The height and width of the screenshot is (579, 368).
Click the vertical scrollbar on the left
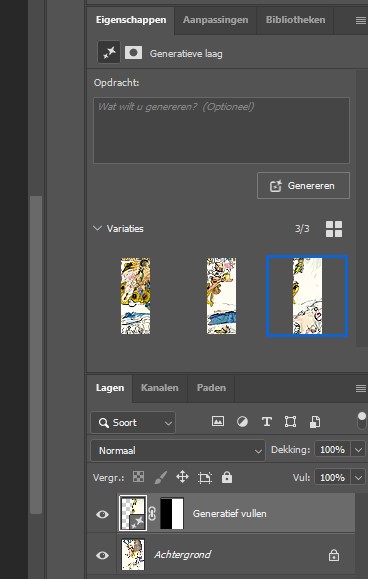(36, 354)
